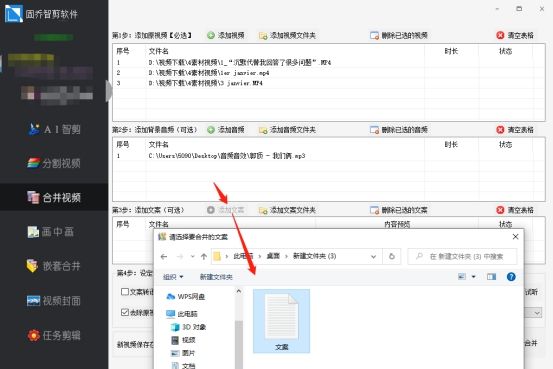Screen dimensions: 553x369
Task: Open the 视频封面 sidebar module
Action: [54, 301]
